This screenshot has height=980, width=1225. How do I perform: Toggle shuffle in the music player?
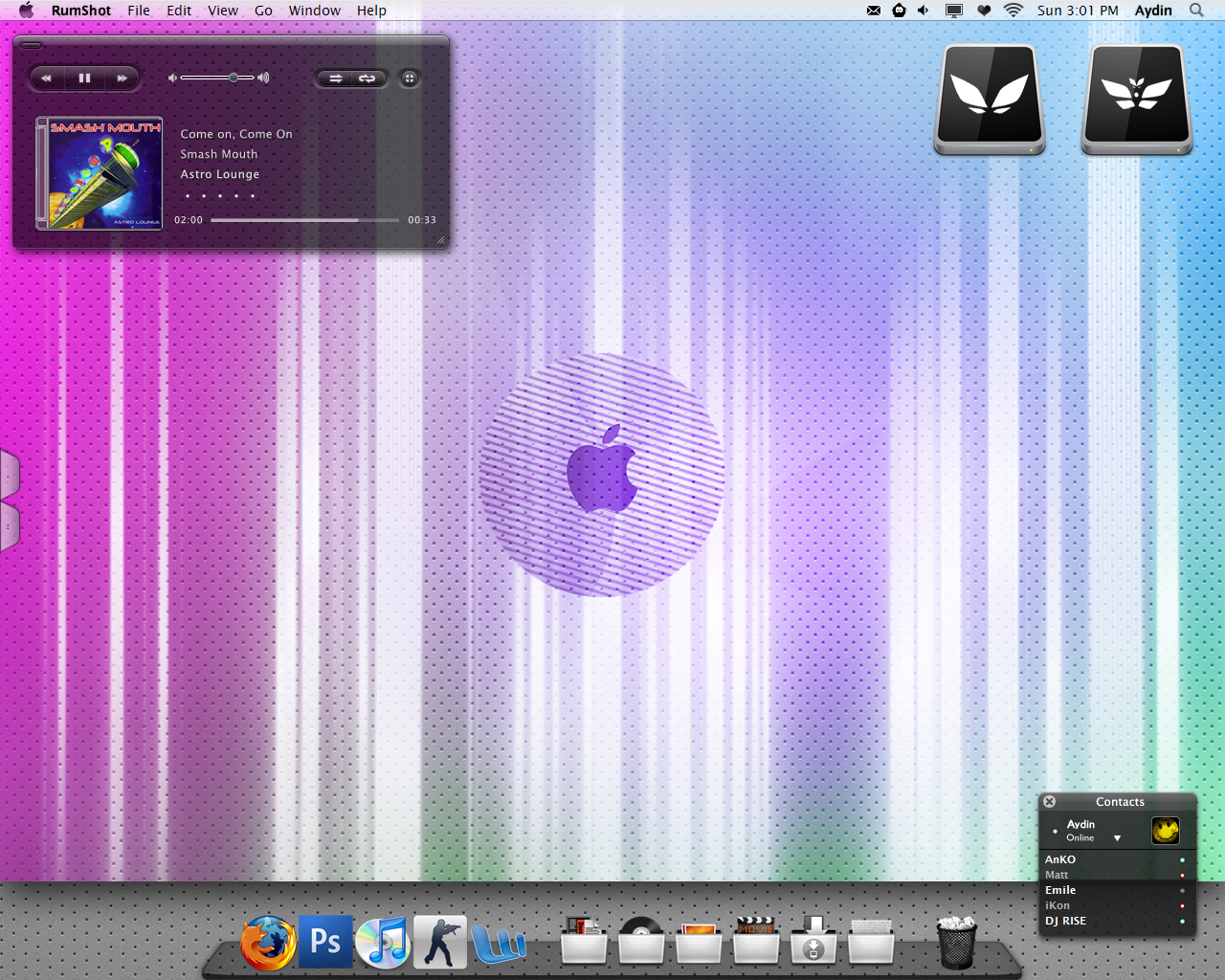335,78
